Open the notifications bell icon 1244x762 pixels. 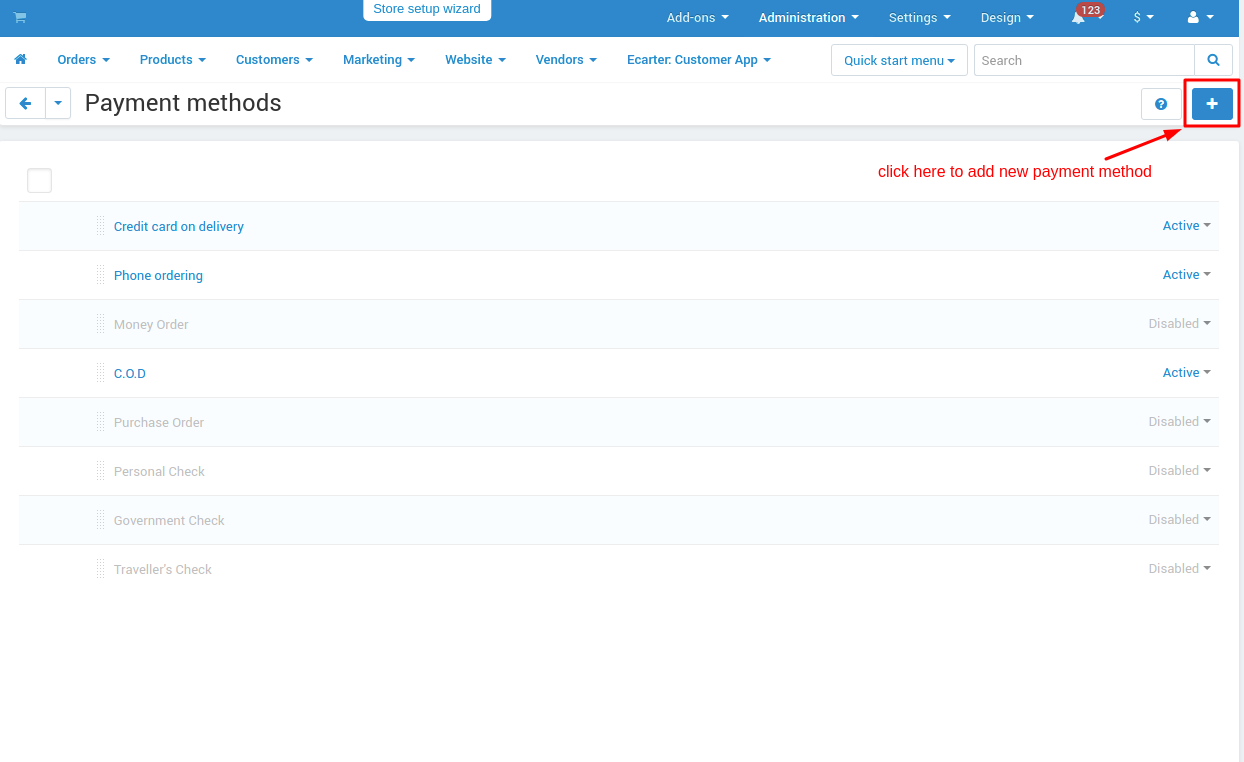tap(1079, 18)
